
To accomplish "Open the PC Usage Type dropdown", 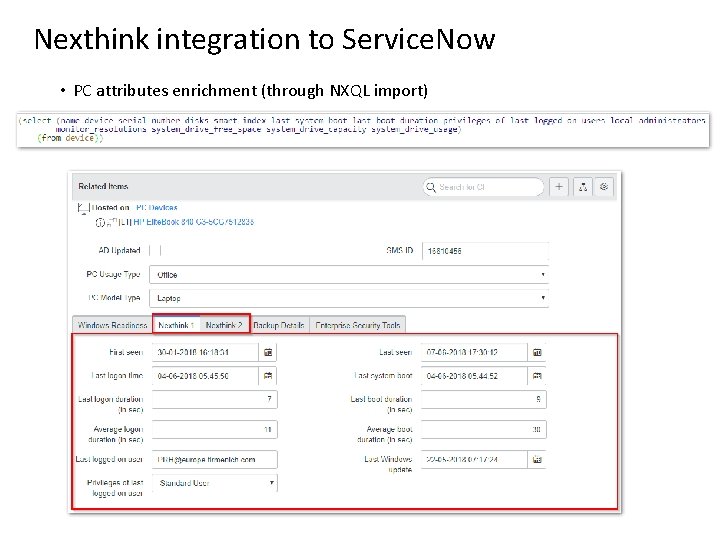I will [x=349, y=275].
